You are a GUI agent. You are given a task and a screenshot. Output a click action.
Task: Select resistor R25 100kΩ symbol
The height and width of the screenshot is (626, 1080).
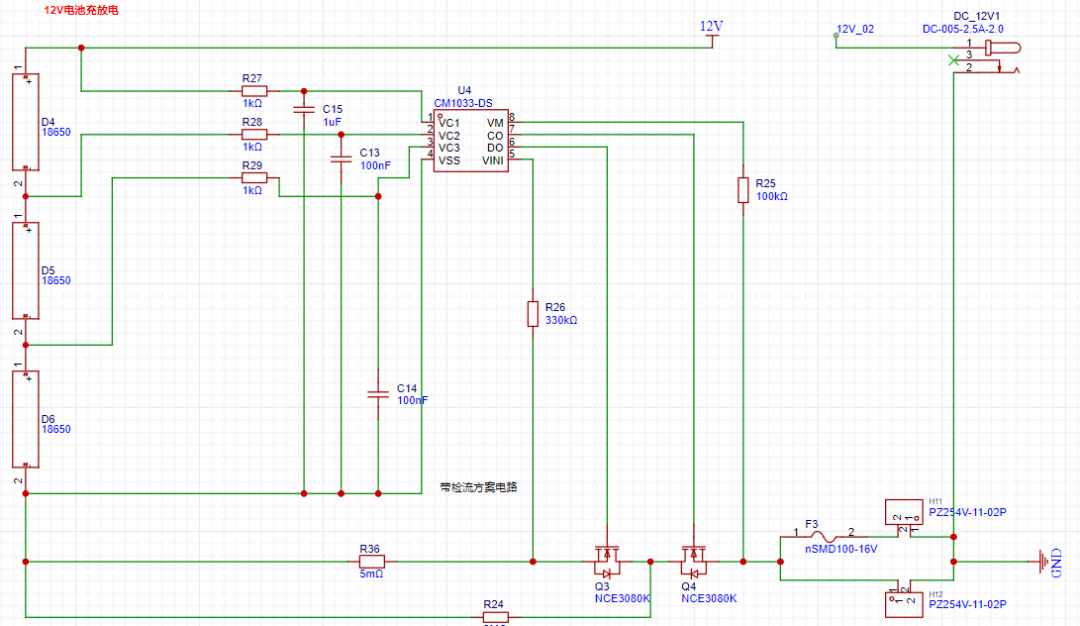tap(743, 190)
